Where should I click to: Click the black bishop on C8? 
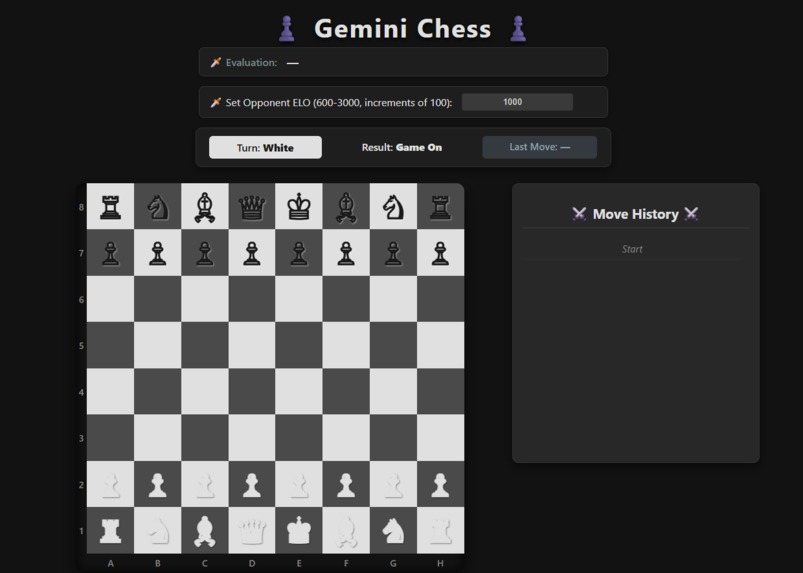pyautogui.click(x=205, y=207)
